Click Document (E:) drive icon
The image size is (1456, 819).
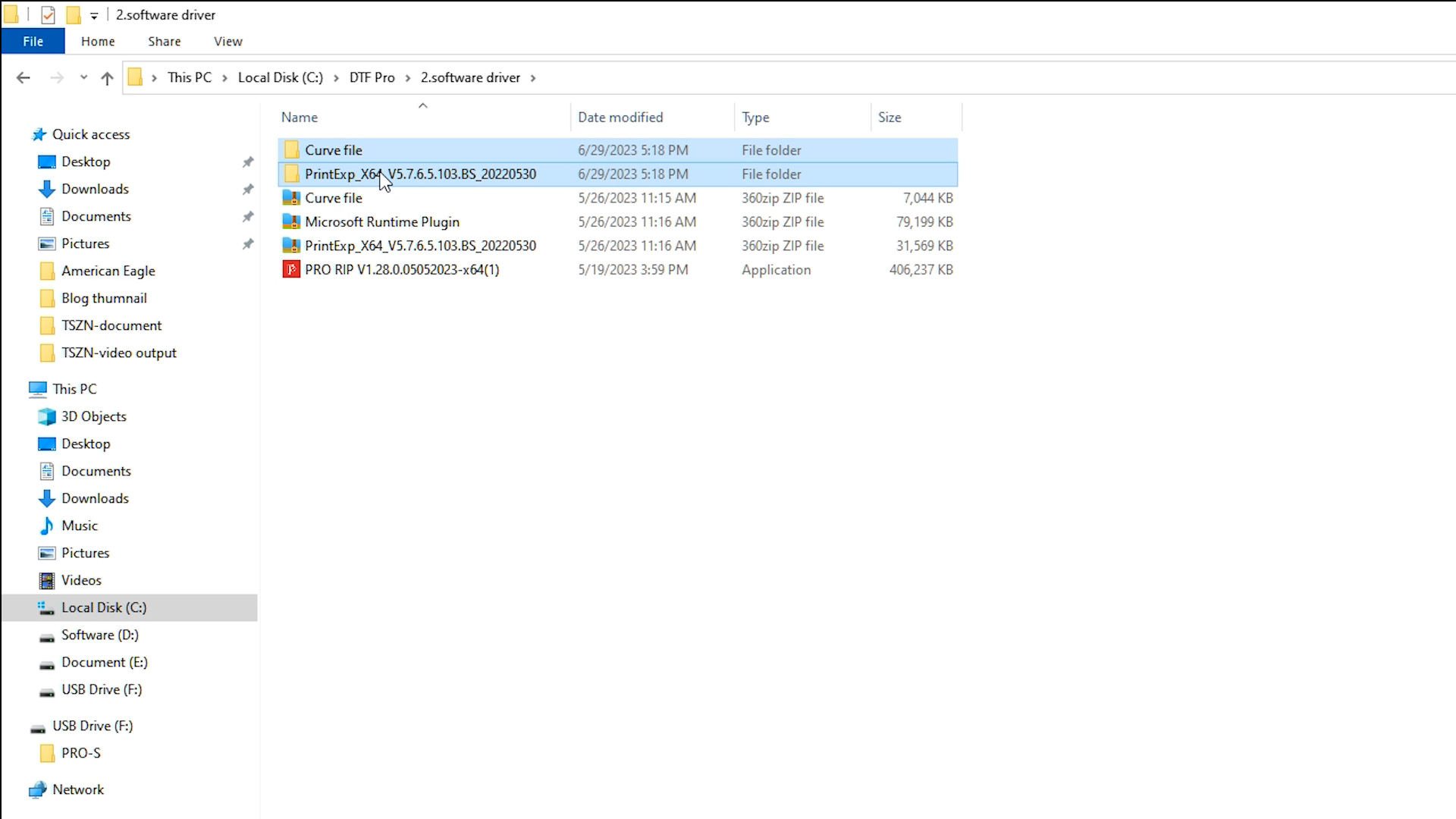[x=47, y=664]
